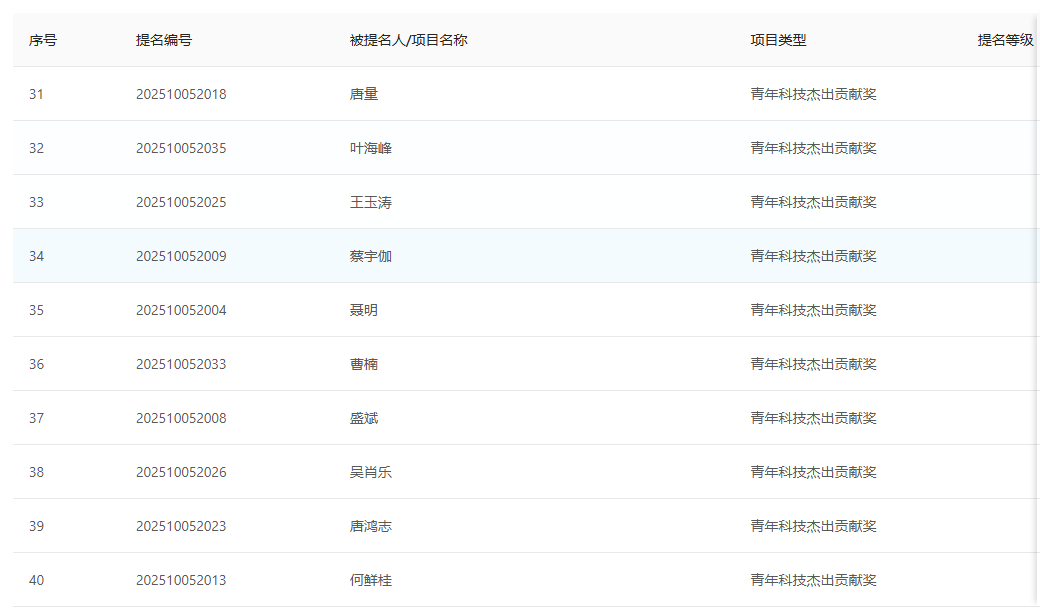Image resolution: width=1040 pixels, height=616 pixels.
Task: Click 青年科技杰出贡献奖 in row 40
Action: 813,580
